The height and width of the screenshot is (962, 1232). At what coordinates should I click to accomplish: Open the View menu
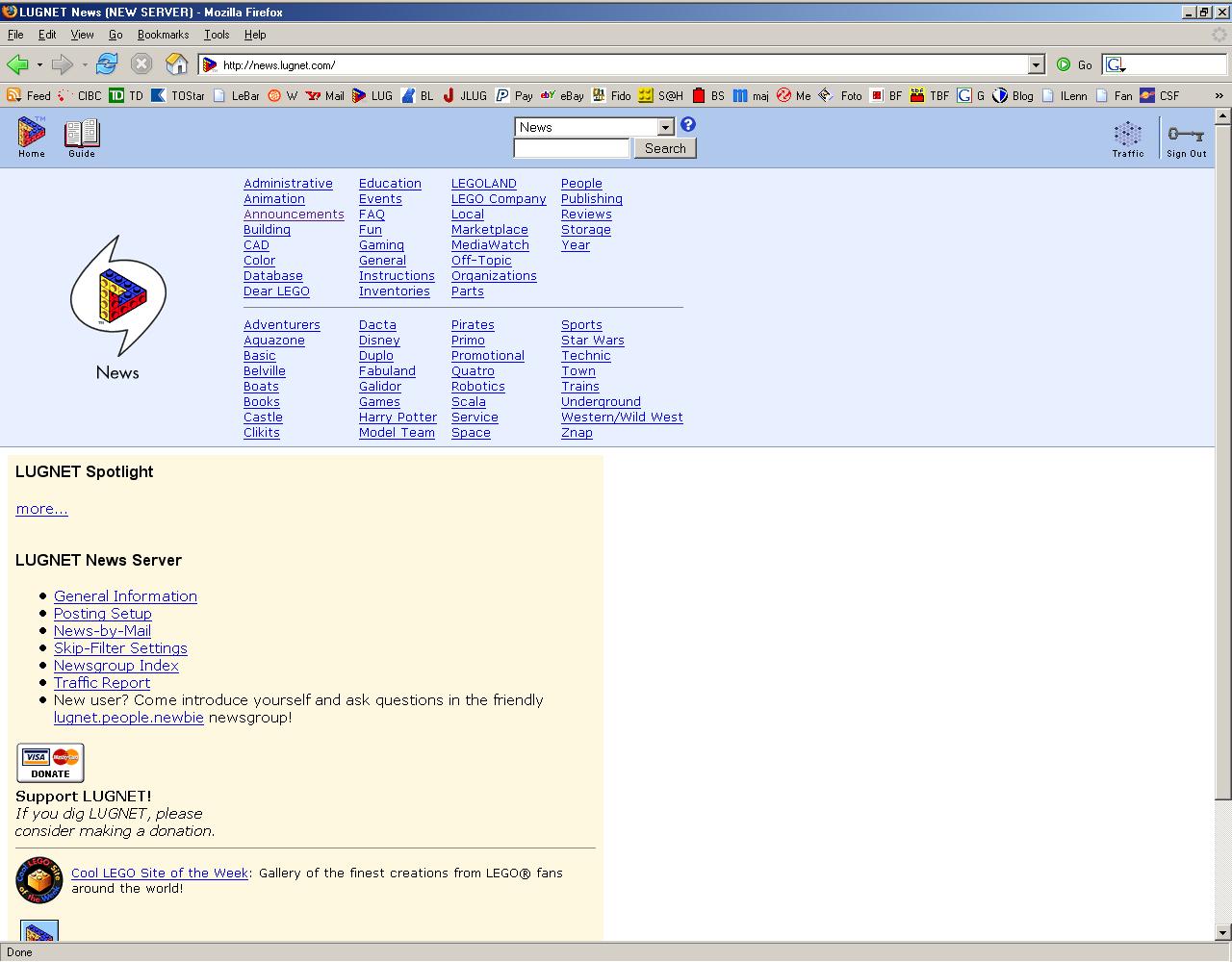[82, 35]
